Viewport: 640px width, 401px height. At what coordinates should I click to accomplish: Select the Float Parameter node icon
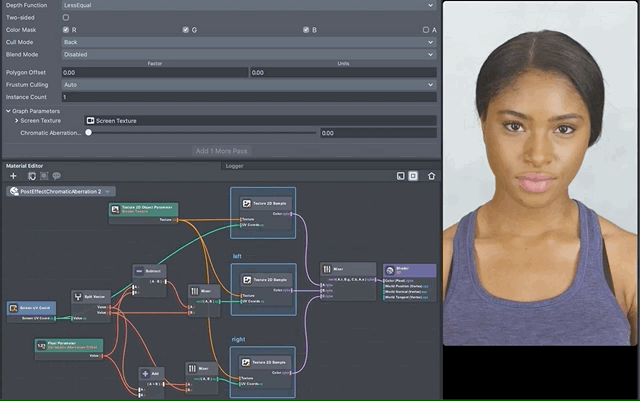(41, 345)
